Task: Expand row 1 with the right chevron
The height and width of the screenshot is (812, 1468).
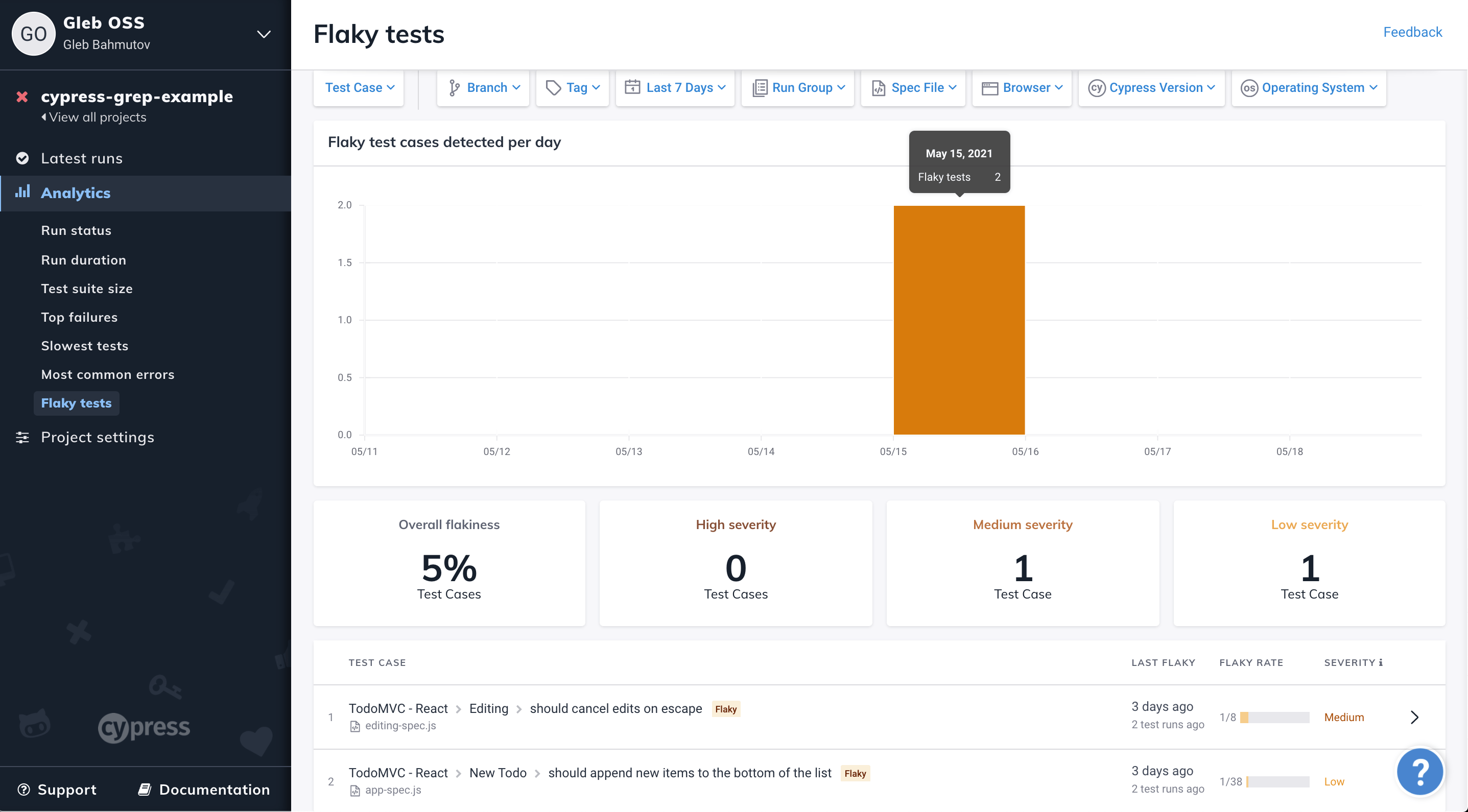Action: click(x=1414, y=718)
